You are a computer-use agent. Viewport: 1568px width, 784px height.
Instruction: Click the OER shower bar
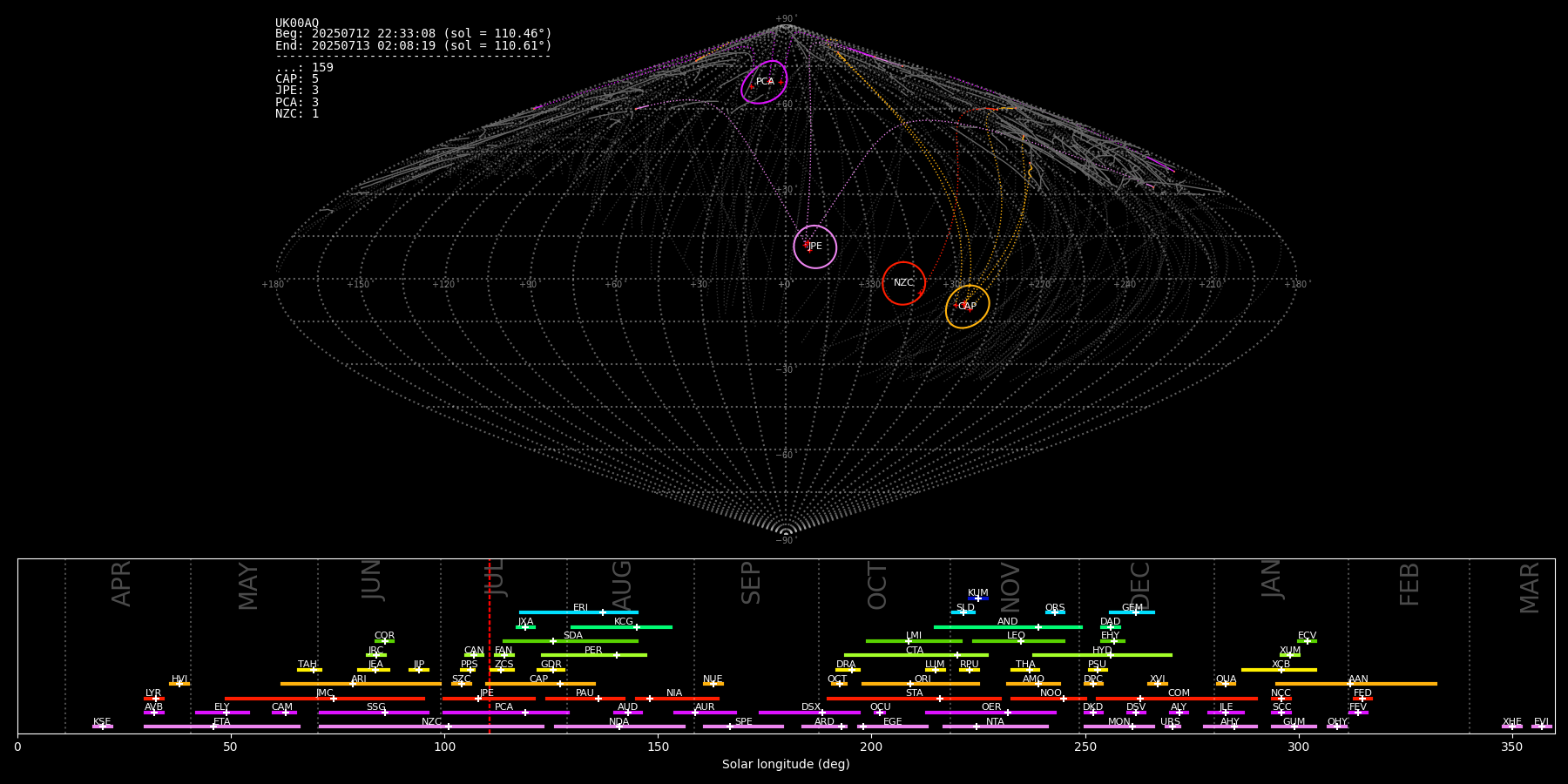click(990, 713)
